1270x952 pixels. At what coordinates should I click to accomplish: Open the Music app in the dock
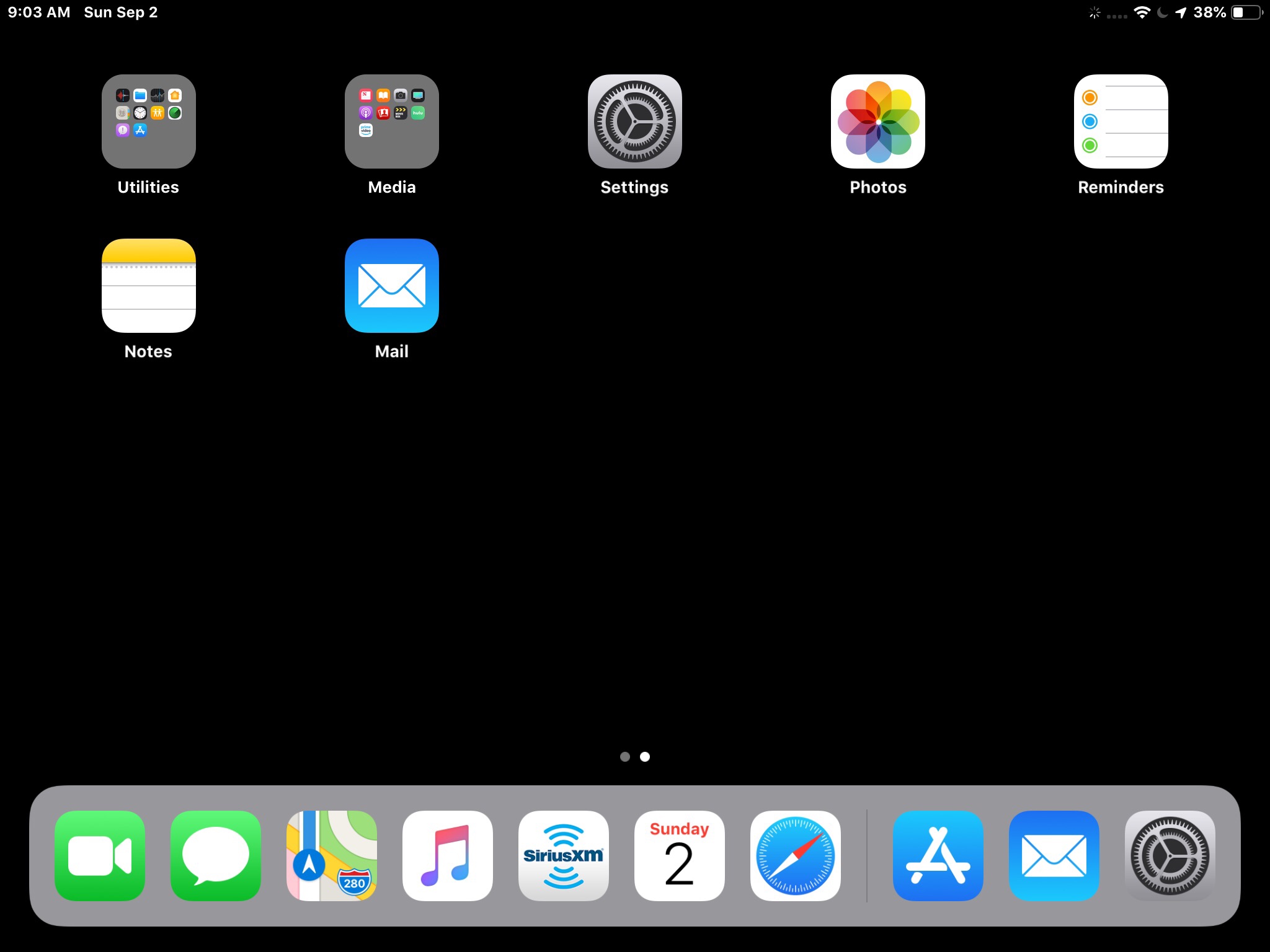(x=448, y=856)
